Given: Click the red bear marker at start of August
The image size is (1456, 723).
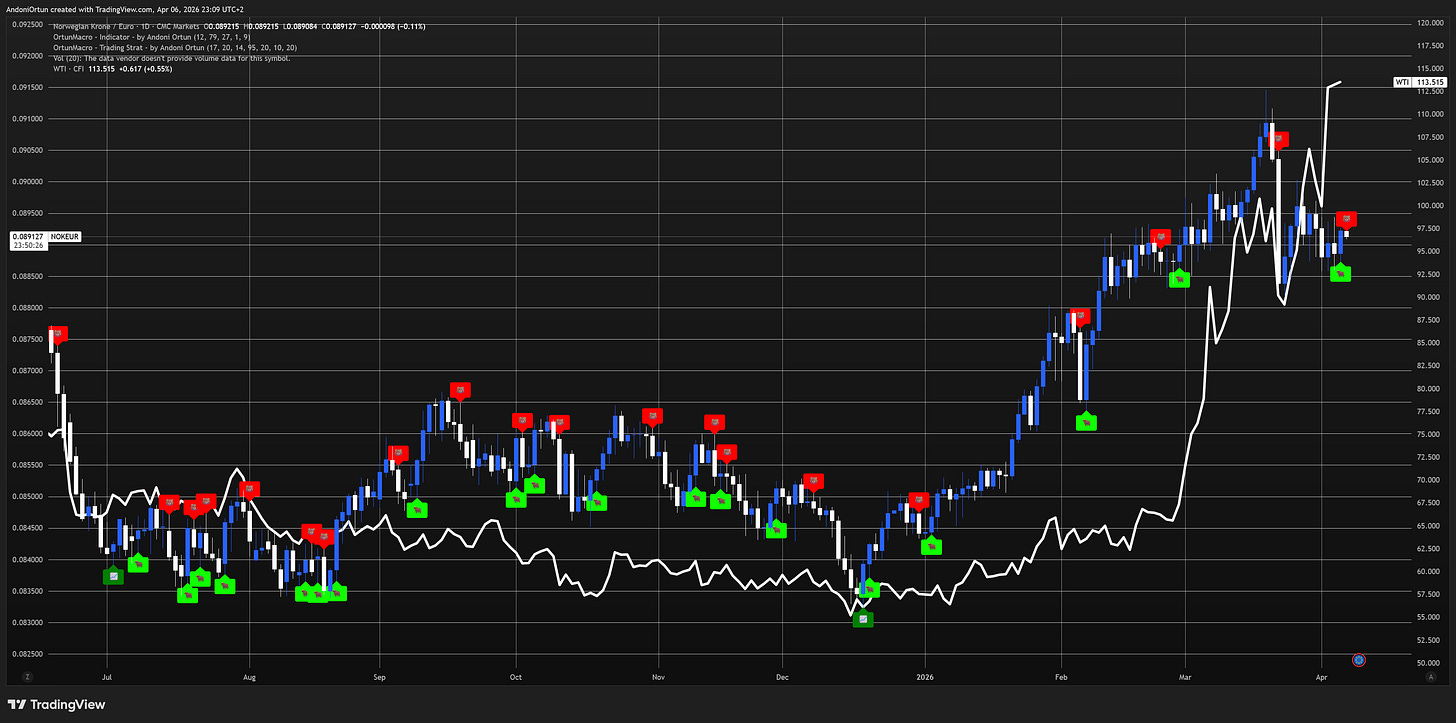Looking at the screenshot, I should (x=249, y=489).
